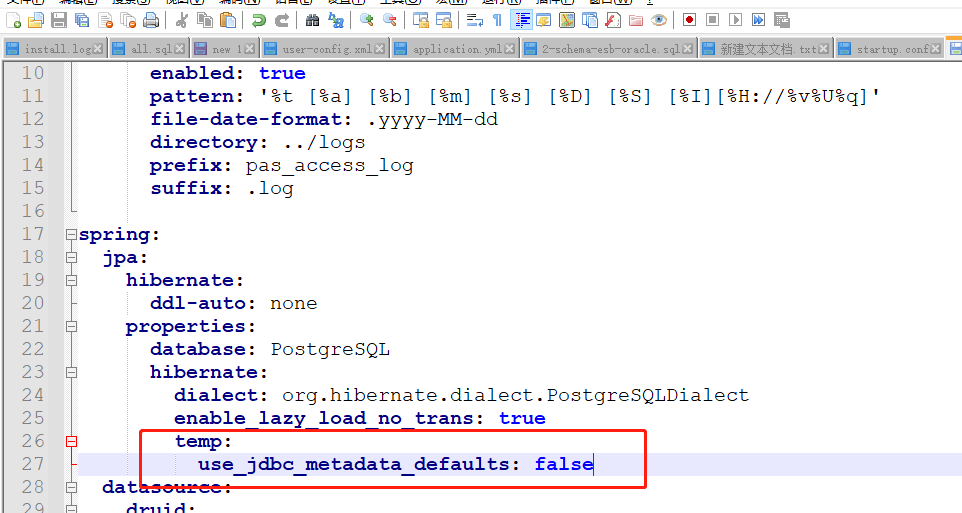Screen dimensions: 962x513
Task: Click the Print toolbar icon
Action: (x=150, y=19)
